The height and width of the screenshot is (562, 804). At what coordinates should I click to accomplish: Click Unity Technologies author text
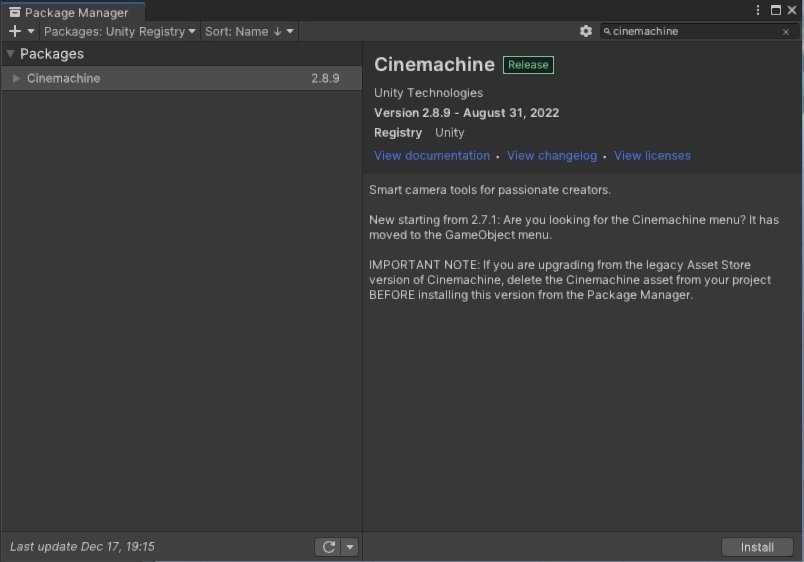428,93
